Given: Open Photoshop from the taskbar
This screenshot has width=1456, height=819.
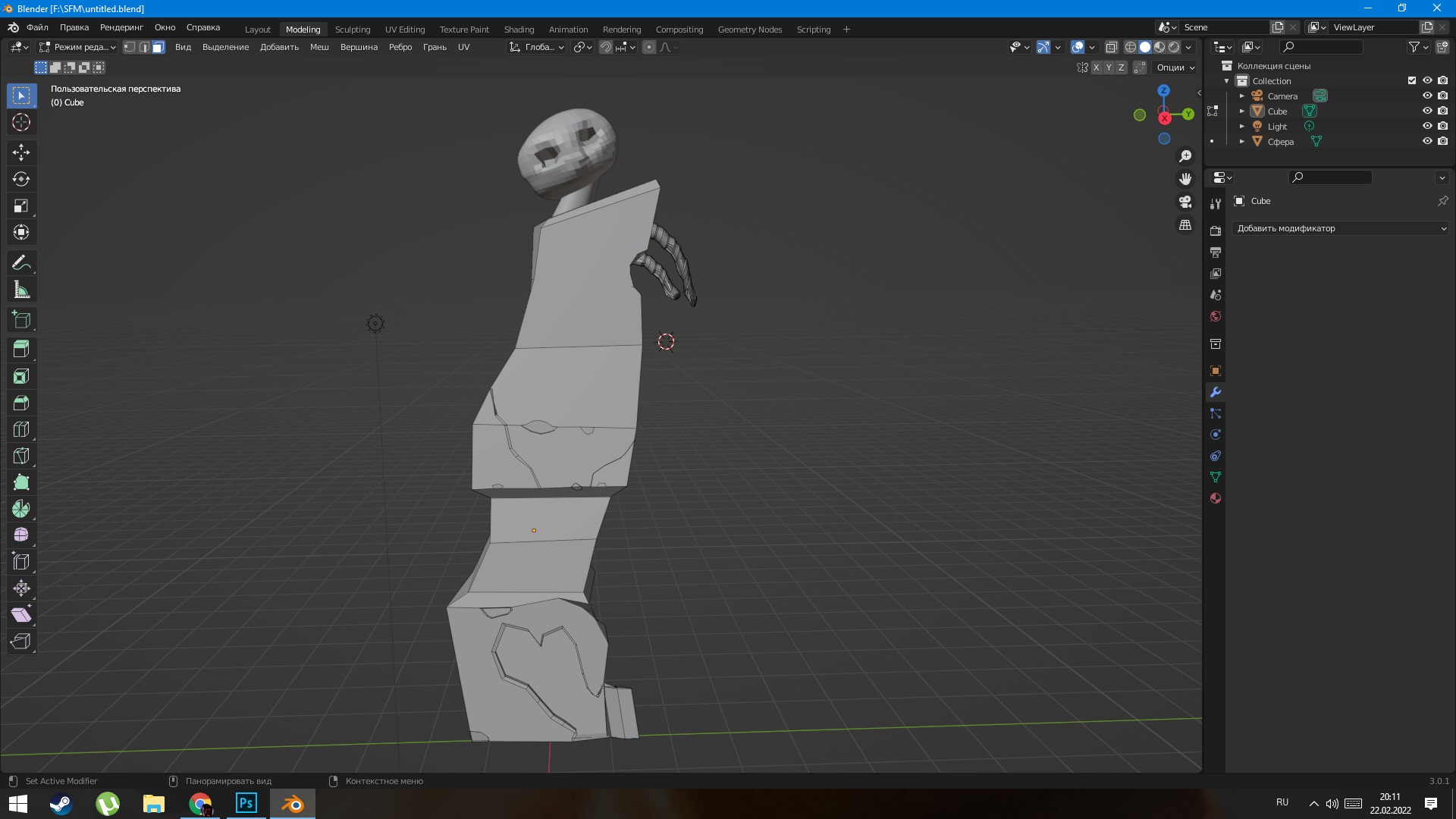Looking at the screenshot, I should [x=246, y=803].
